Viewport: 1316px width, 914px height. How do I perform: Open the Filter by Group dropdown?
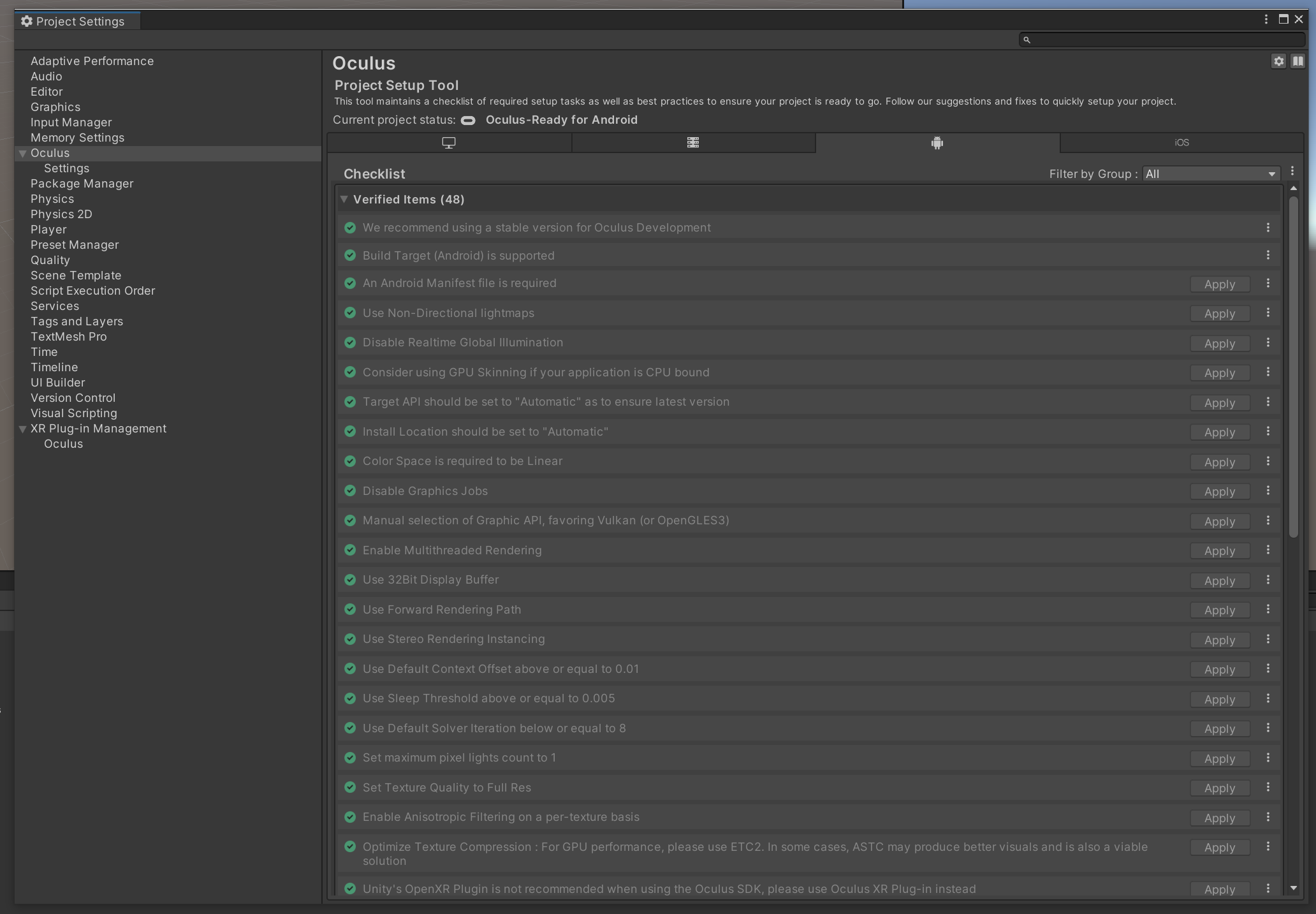(x=1211, y=174)
